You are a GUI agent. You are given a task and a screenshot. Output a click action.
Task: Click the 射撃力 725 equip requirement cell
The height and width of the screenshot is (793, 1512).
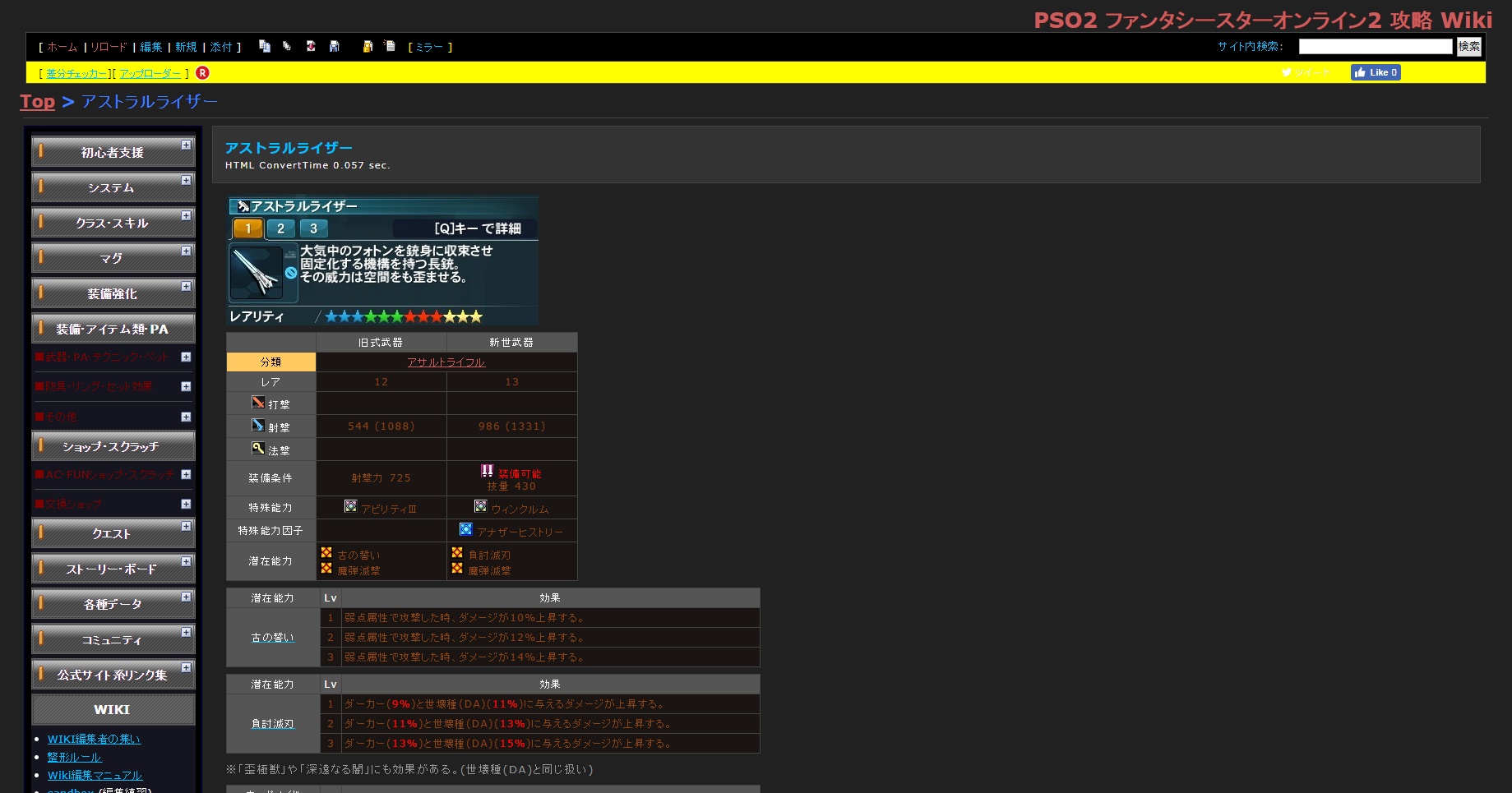point(381,477)
